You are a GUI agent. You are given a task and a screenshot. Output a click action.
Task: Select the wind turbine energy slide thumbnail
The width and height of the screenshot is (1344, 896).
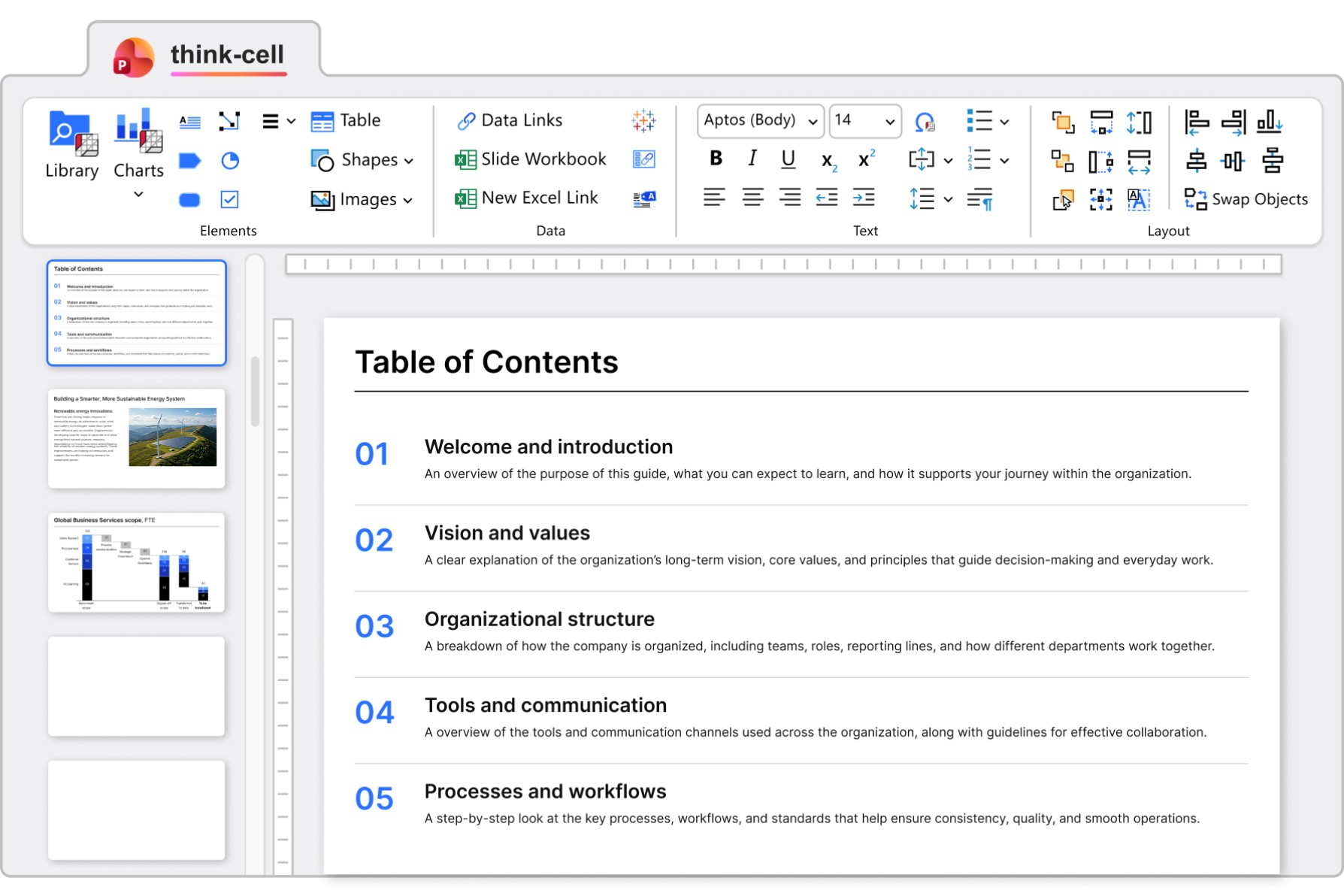[x=137, y=438]
